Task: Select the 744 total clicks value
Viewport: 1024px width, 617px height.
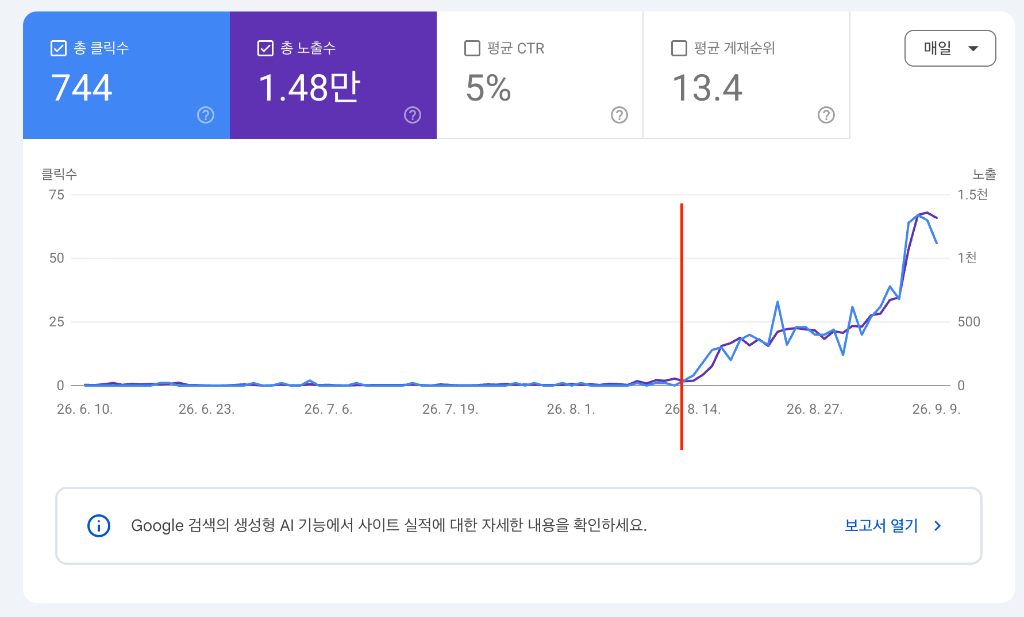Action: coord(82,88)
